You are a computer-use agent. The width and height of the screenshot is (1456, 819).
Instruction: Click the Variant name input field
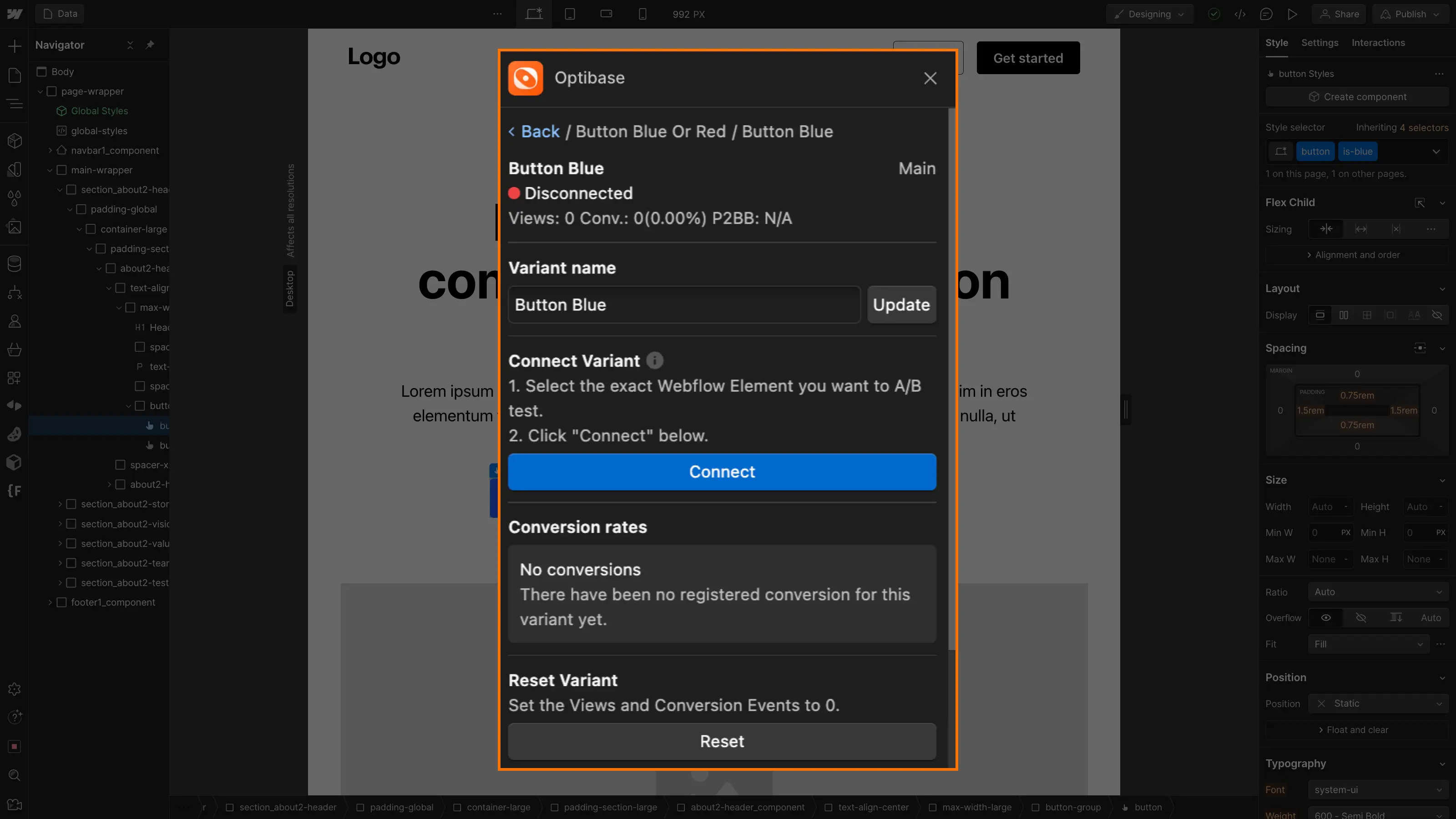pos(684,304)
